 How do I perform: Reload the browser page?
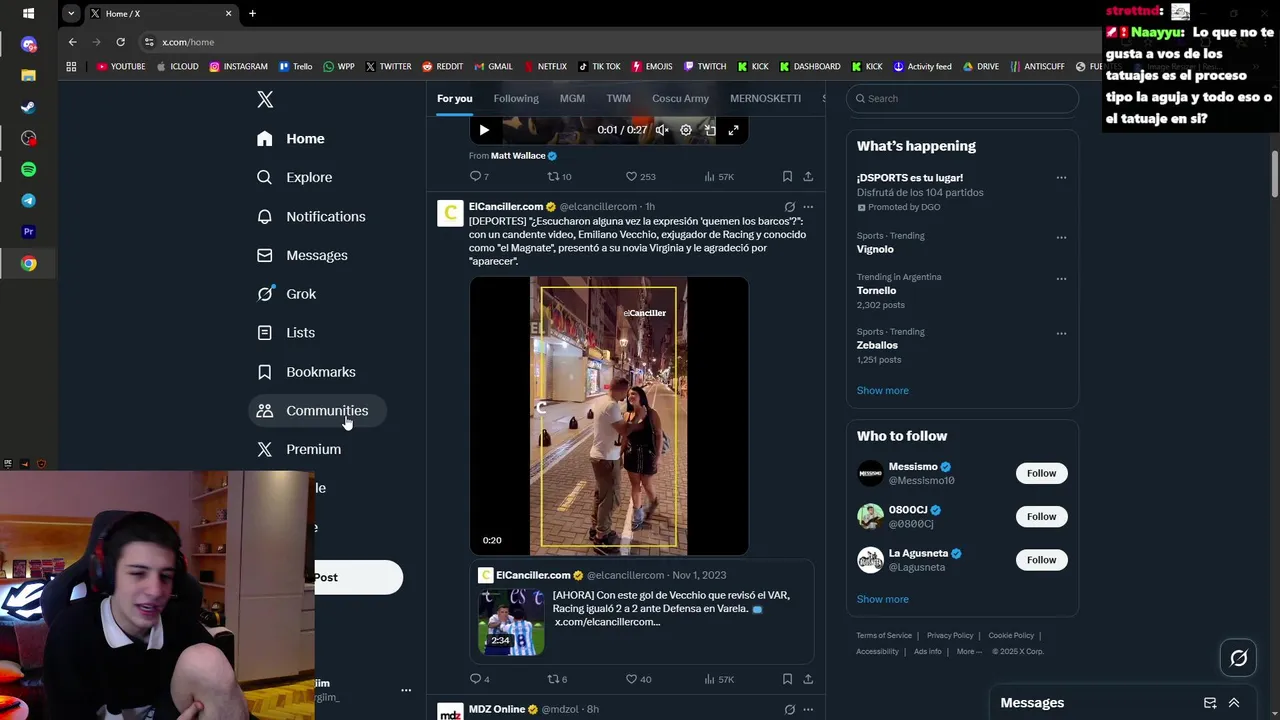point(120,42)
